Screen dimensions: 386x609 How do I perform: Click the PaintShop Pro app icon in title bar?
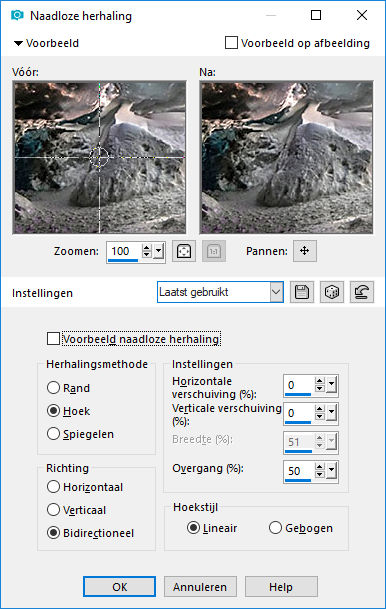[x=17, y=15]
